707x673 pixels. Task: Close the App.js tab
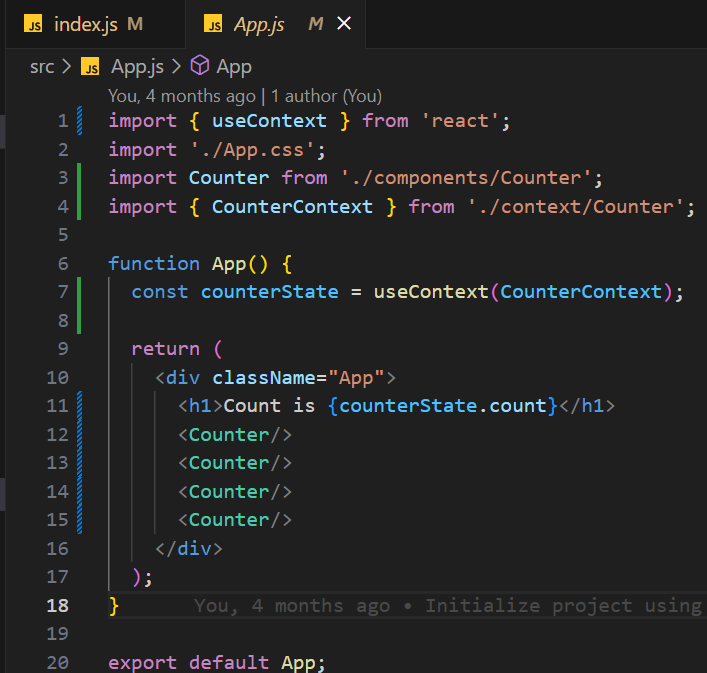pyautogui.click(x=344, y=23)
